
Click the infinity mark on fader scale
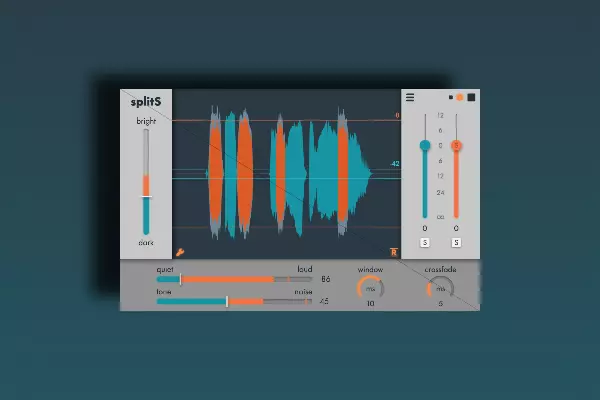click(440, 217)
